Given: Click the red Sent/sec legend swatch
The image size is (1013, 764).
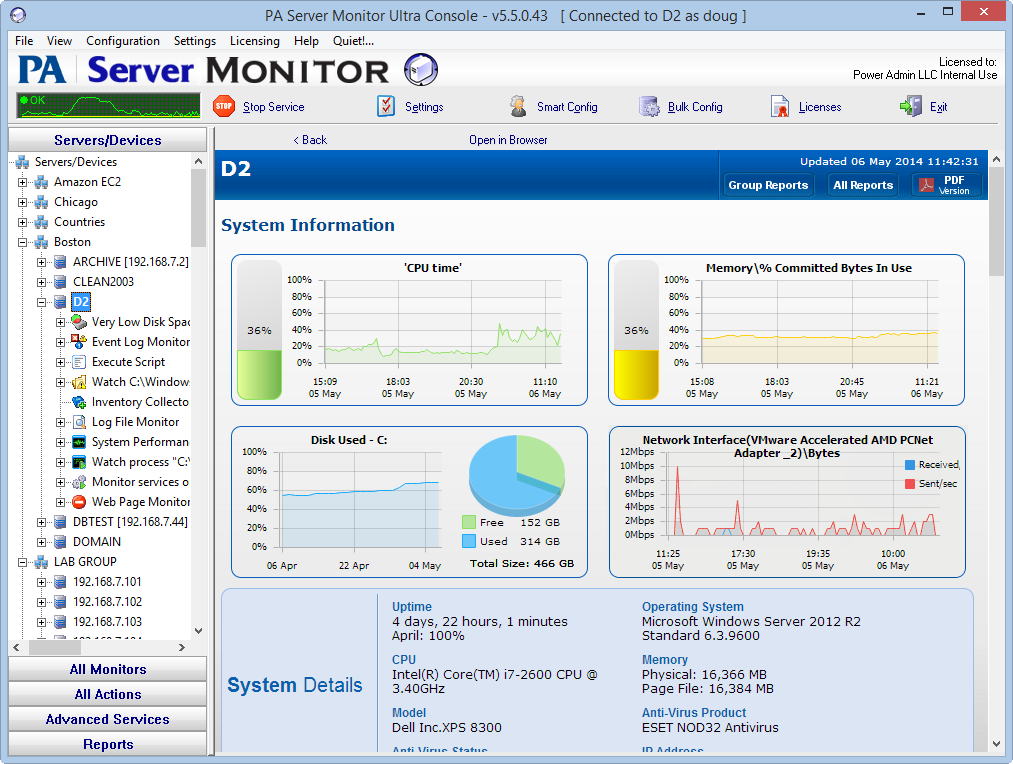Looking at the screenshot, I should 910,484.
